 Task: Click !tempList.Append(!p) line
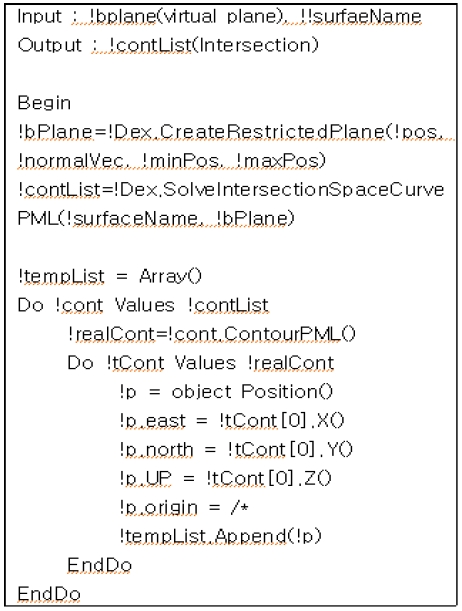pyautogui.click(x=220, y=537)
